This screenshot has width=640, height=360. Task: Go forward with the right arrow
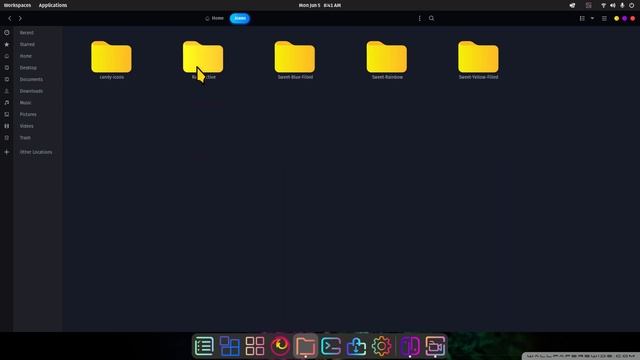click(x=20, y=18)
